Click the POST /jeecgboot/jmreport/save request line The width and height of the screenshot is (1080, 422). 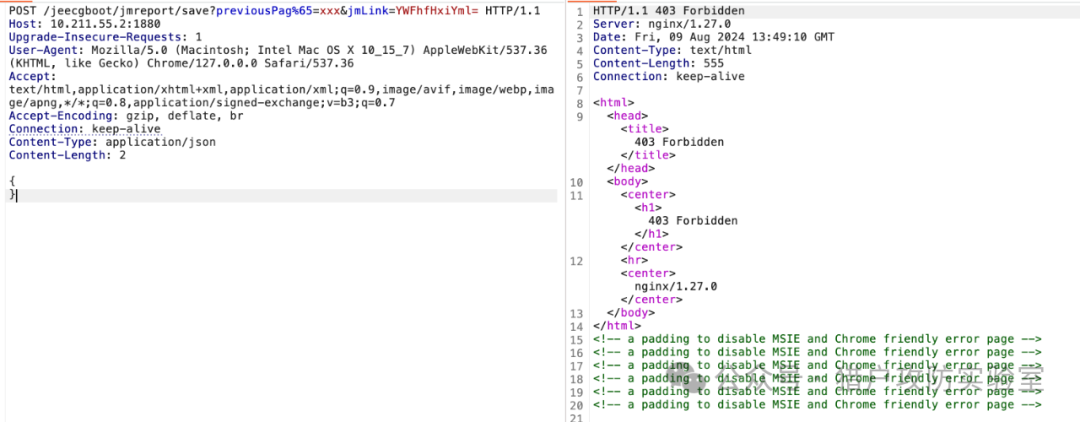click(274, 11)
